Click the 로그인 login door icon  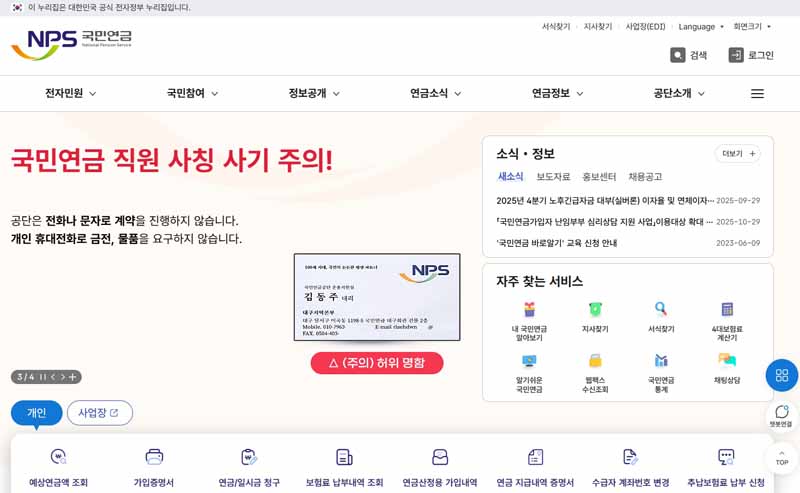click(736, 55)
